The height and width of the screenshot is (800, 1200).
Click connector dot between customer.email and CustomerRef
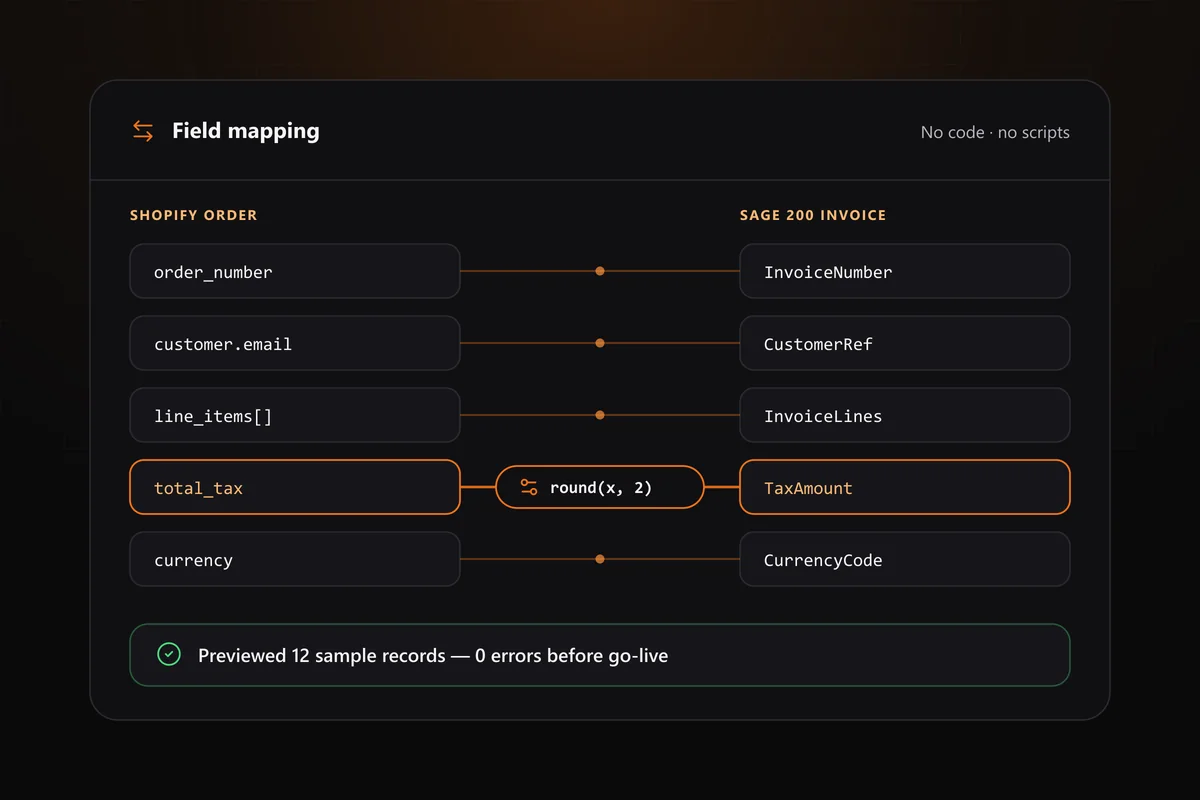click(x=600, y=343)
